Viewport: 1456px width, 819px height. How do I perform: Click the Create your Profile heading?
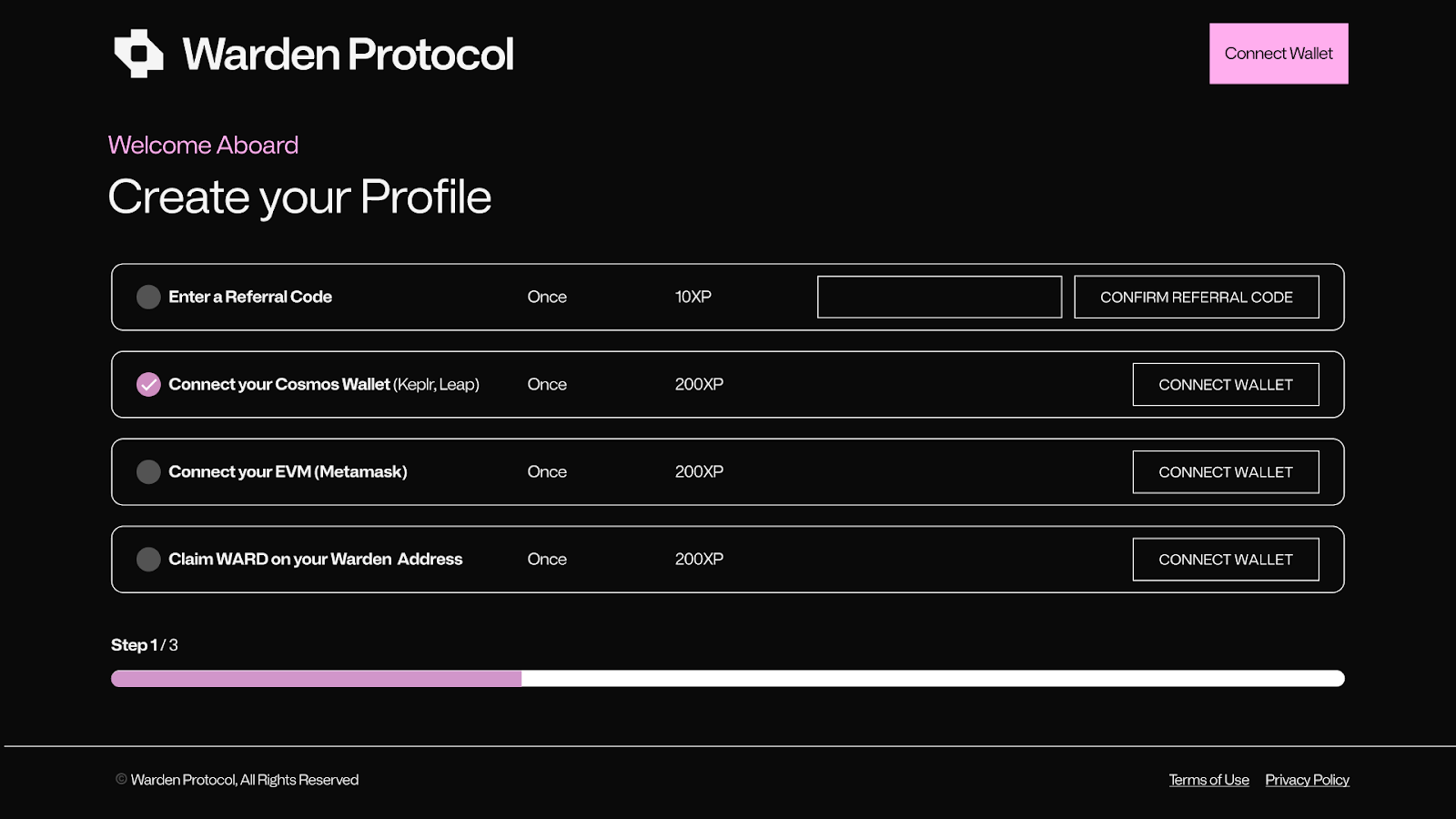pyautogui.click(x=299, y=197)
